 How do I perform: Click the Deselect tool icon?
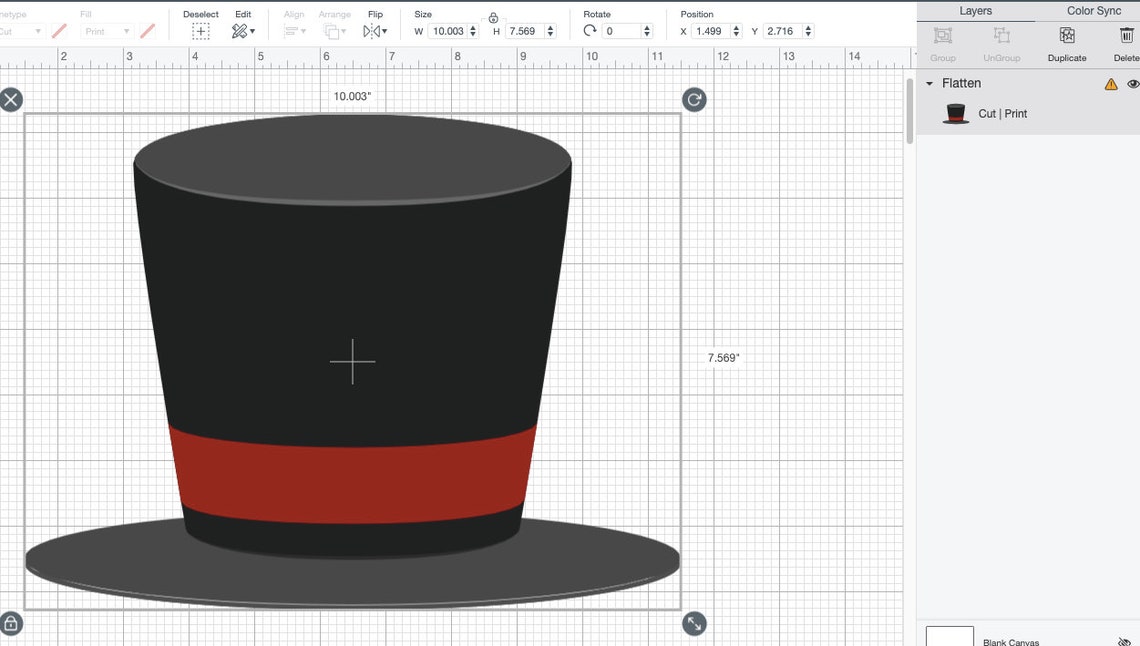201,30
